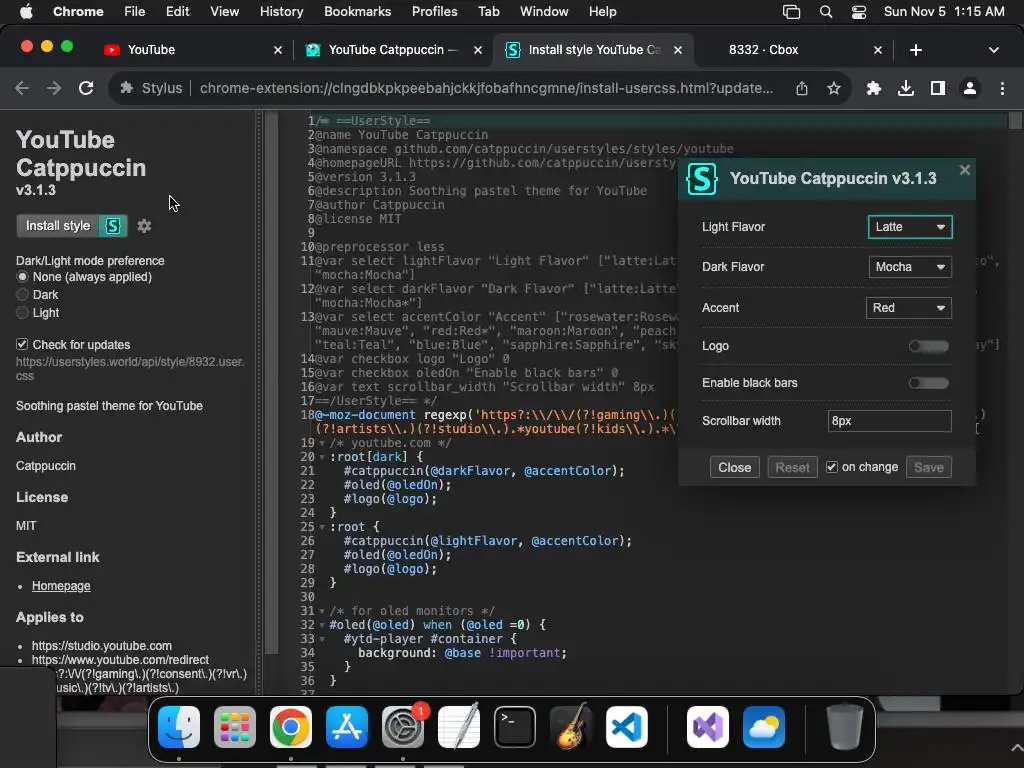Select the Dark mode preference radio

pyautogui.click(x=22, y=295)
